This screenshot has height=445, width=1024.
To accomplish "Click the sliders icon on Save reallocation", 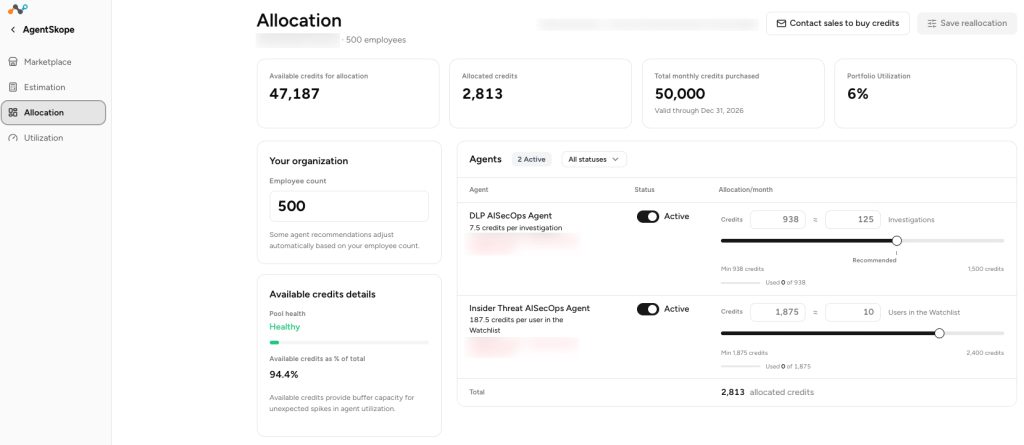I will (932, 23).
